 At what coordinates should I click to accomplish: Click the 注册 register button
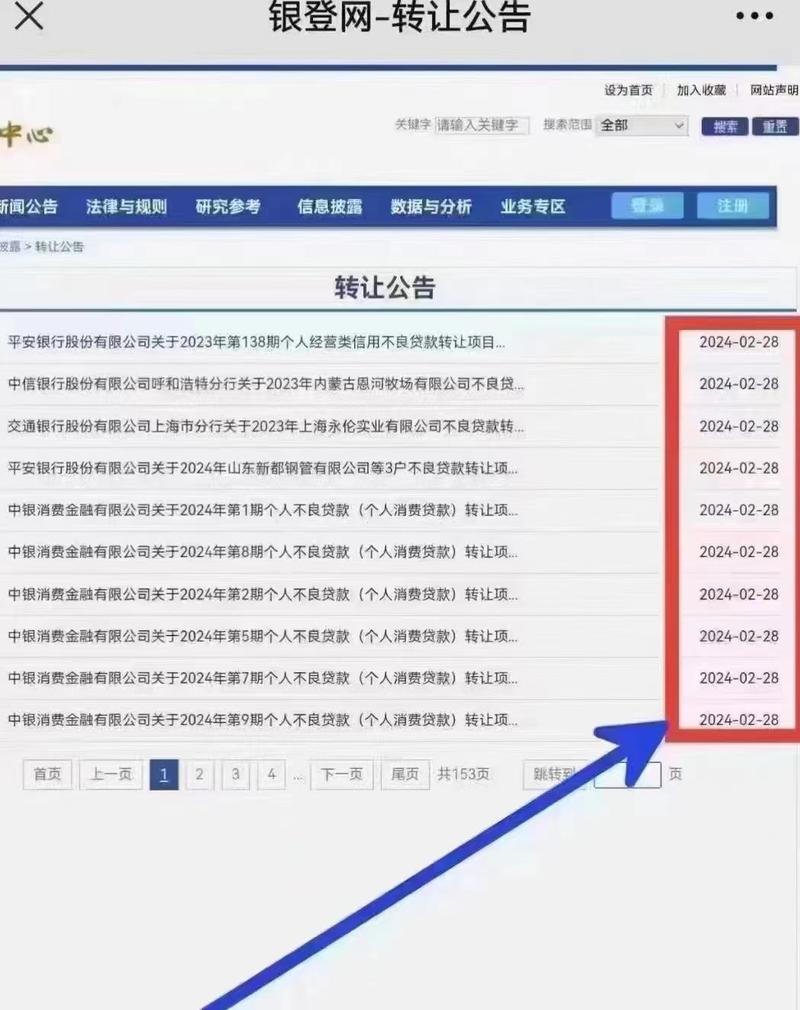pyautogui.click(x=733, y=206)
